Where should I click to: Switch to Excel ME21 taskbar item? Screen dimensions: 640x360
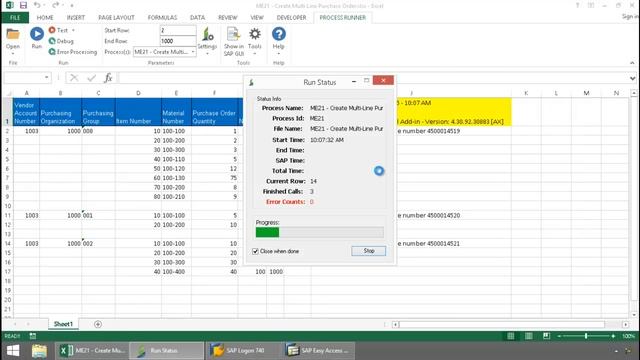pyautogui.click(x=92, y=351)
